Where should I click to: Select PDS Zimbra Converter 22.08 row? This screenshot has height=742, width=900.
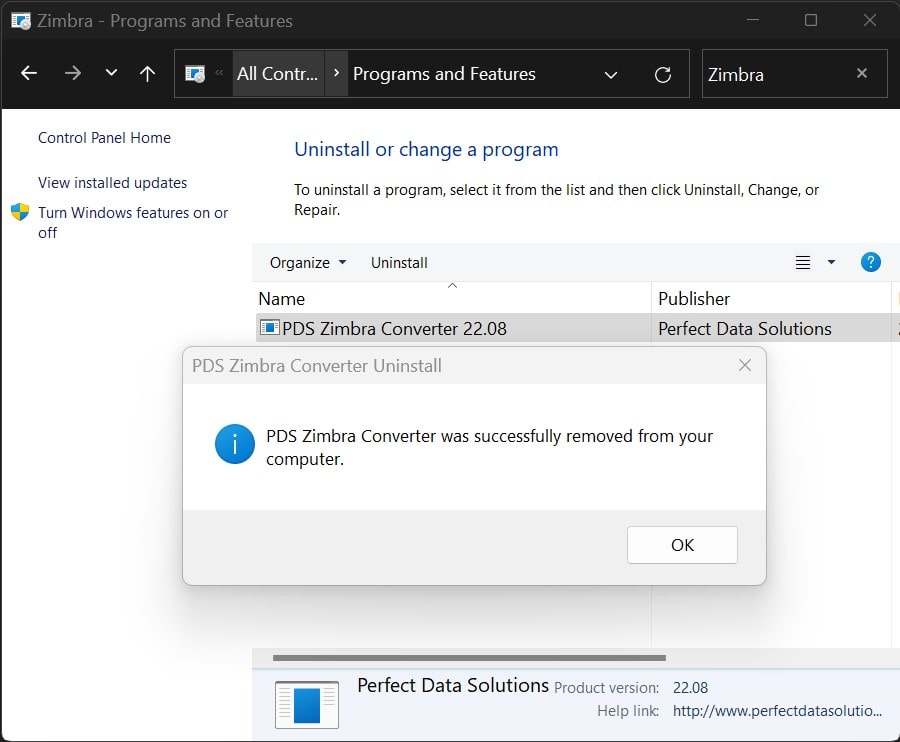[576, 328]
